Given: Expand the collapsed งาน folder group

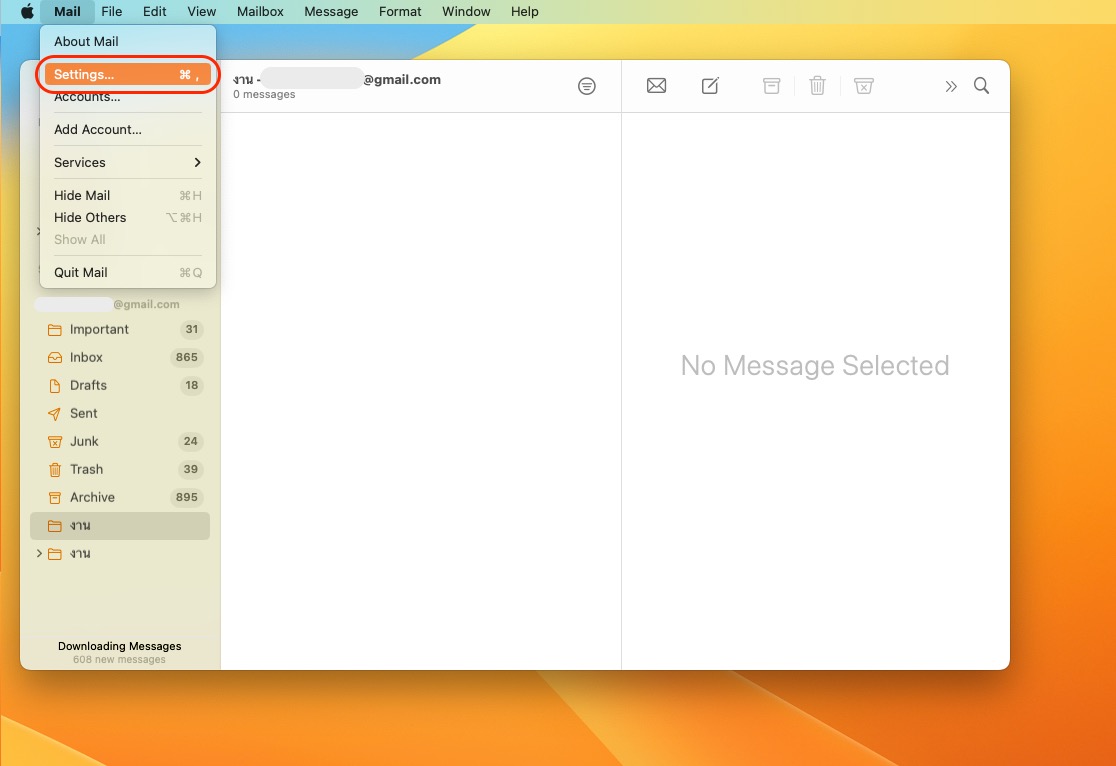Looking at the screenshot, I should coord(39,554).
